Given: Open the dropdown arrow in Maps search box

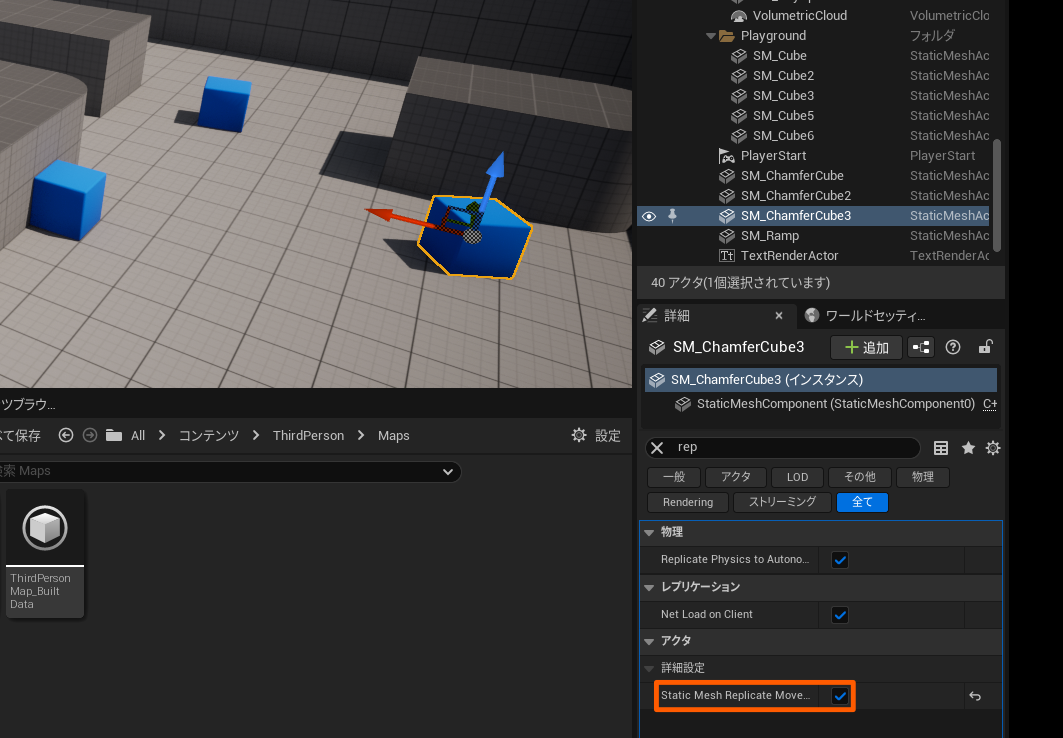Looking at the screenshot, I should [x=447, y=471].
